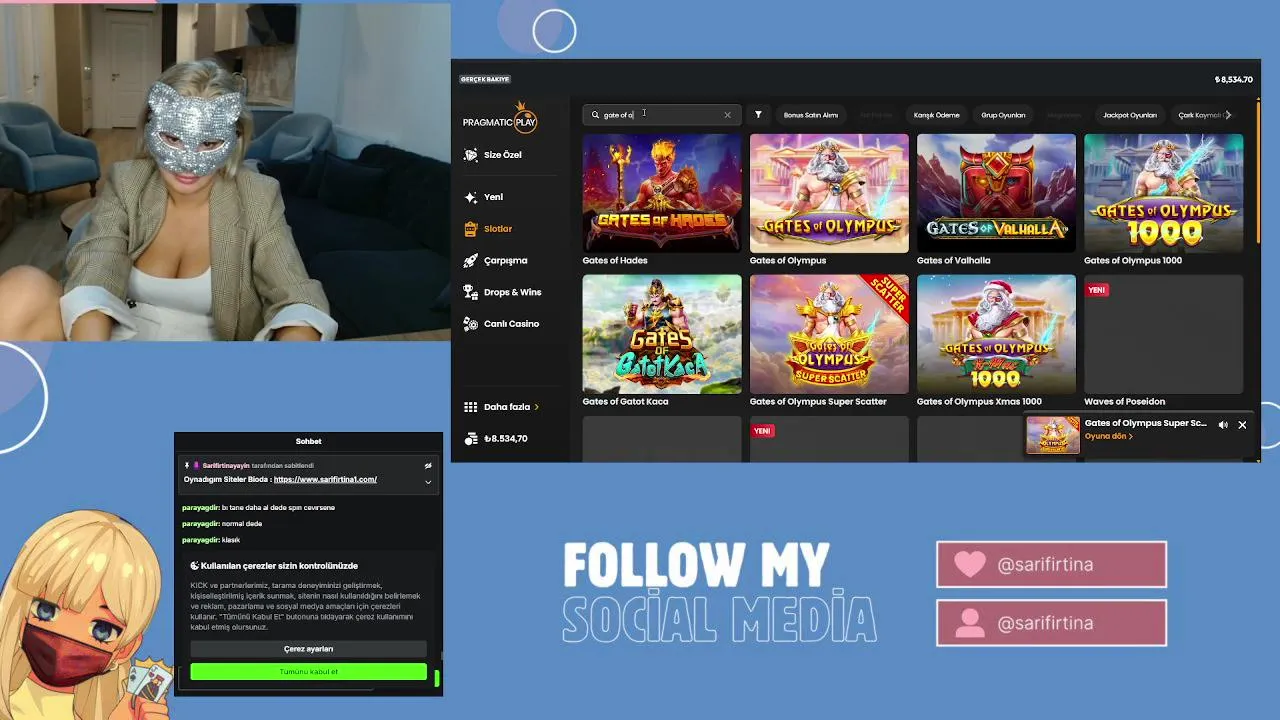Click the Sohbet chat header

click(308, 441)
